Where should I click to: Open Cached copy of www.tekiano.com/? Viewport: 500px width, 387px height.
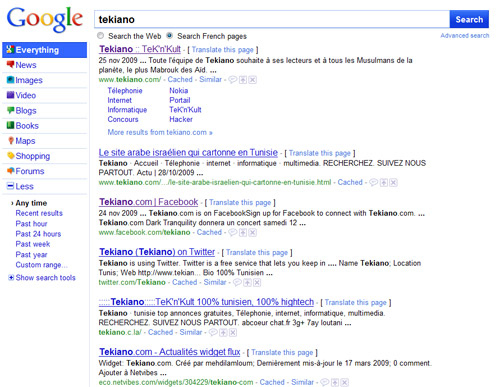click(180, 80)
